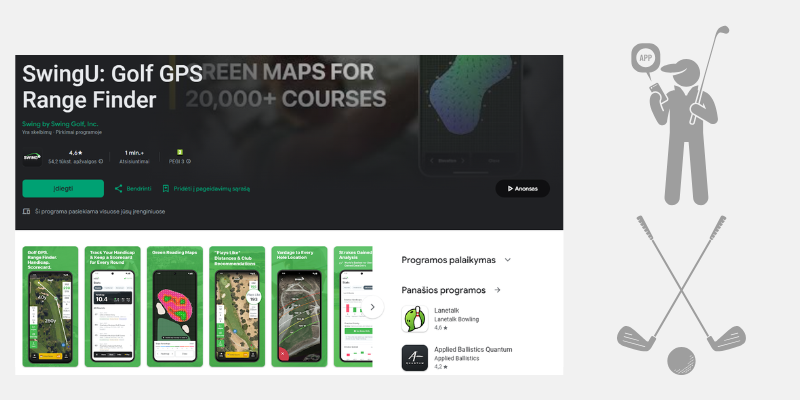
Task: Click the Panašios programos heading
Action: coord(443,290)
